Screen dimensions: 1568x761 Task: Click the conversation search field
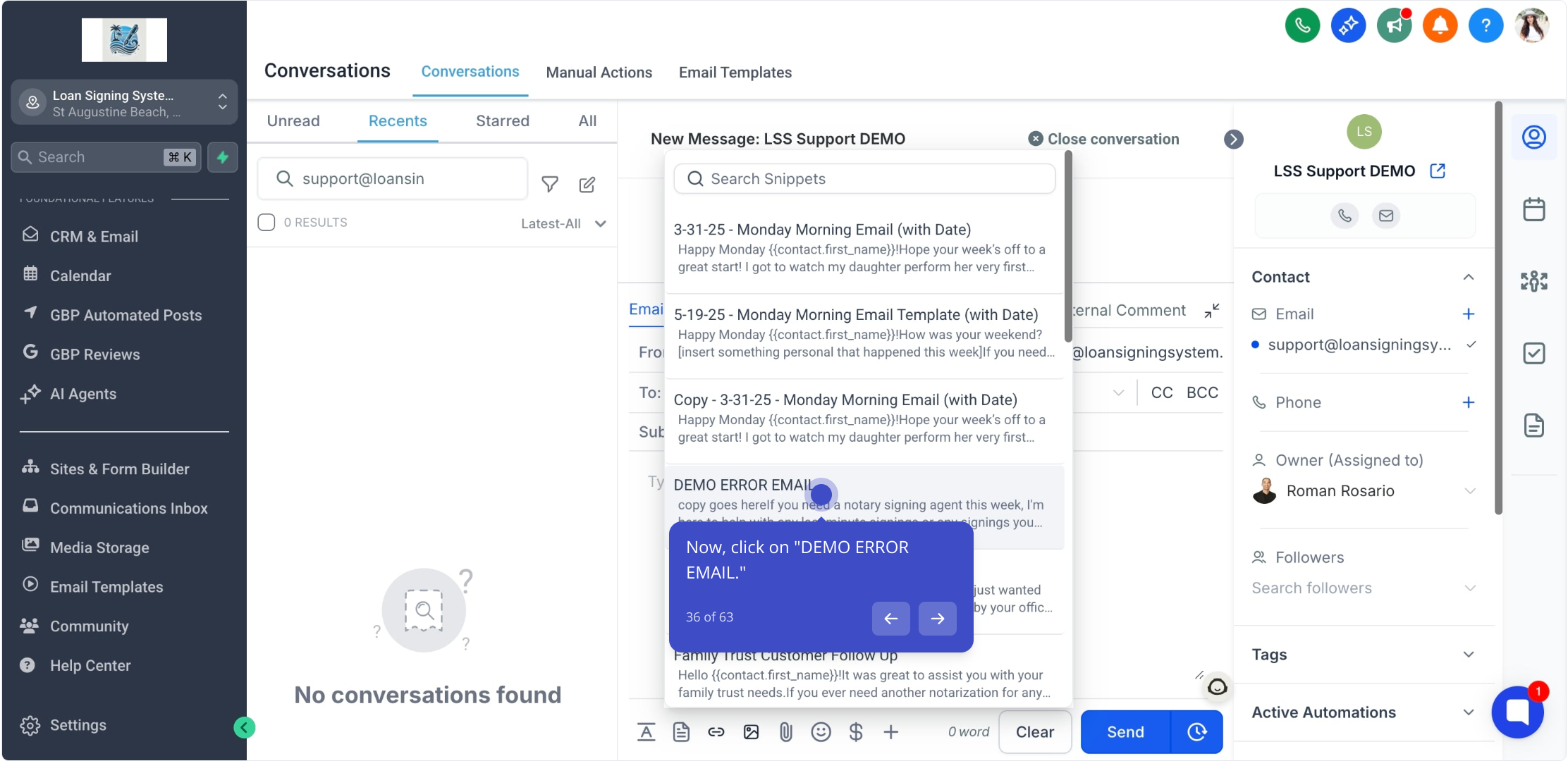(x=393, y=179)
